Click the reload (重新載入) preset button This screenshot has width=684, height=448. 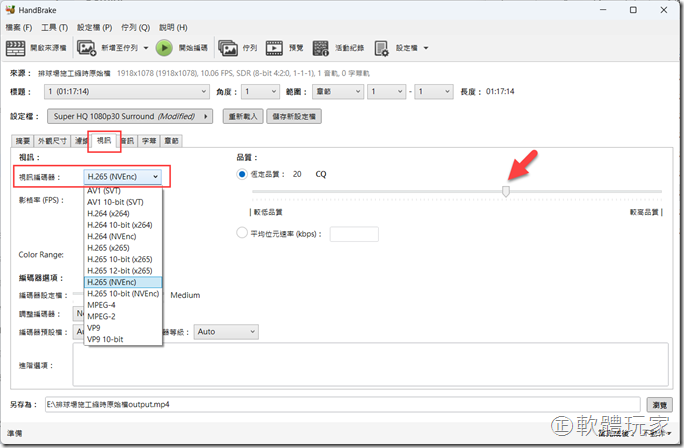pos(249,116)
